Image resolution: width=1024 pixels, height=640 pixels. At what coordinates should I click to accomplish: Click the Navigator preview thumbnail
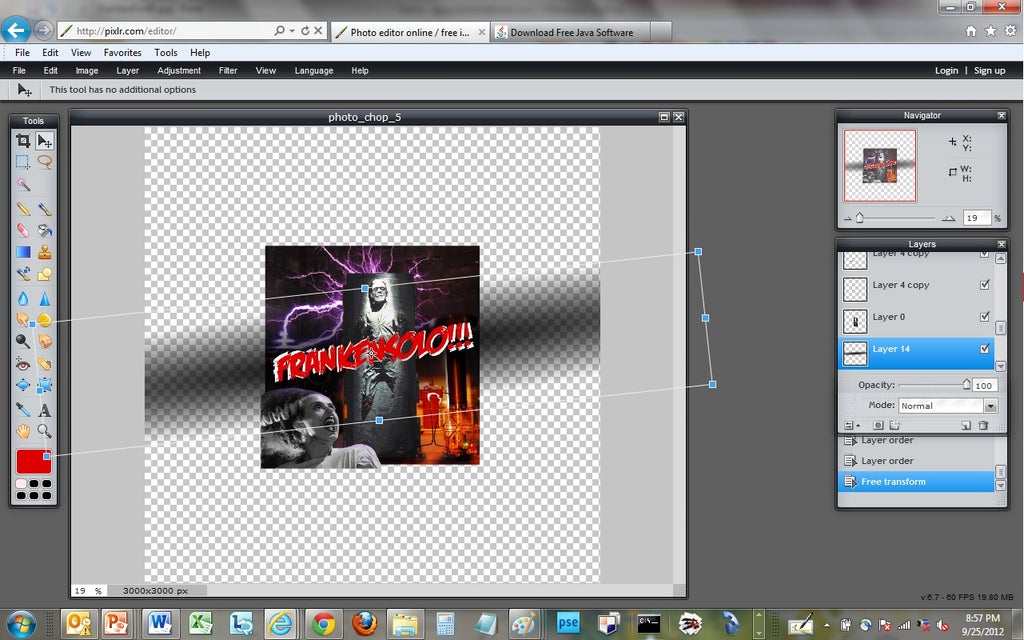coord(880,165)
